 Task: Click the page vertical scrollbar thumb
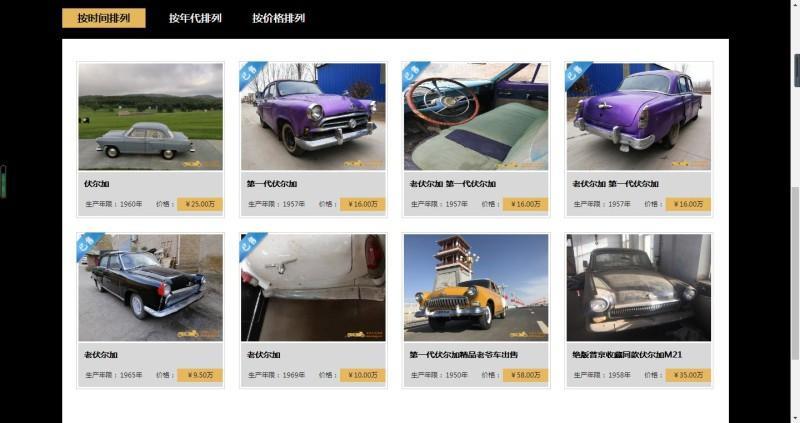tap(795, 273)
